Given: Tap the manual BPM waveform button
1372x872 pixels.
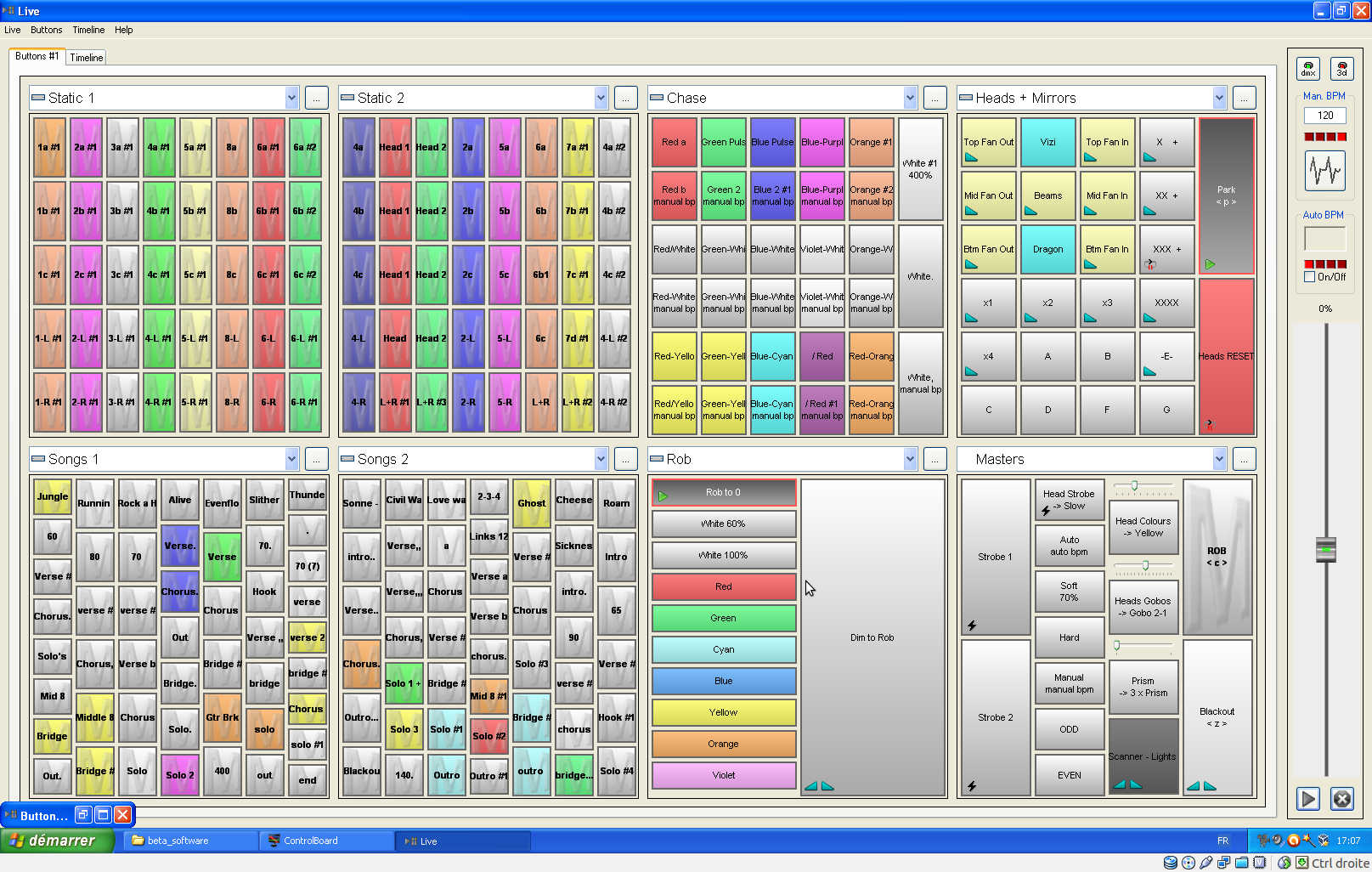Looking at the screenshot, I should [1324, 171].
